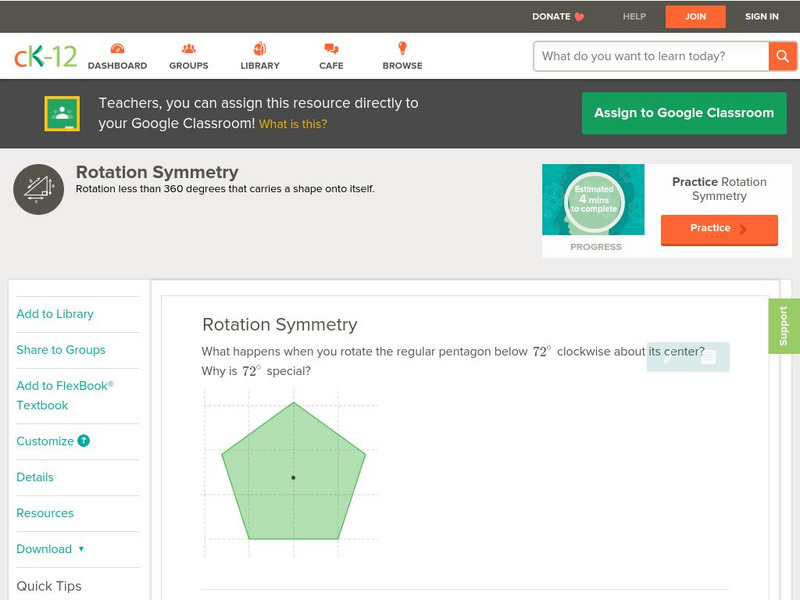The width and height of the screenshot is (800, 600).
Task: Click the arrow in Practice button
Action: [x=743, y=229]
